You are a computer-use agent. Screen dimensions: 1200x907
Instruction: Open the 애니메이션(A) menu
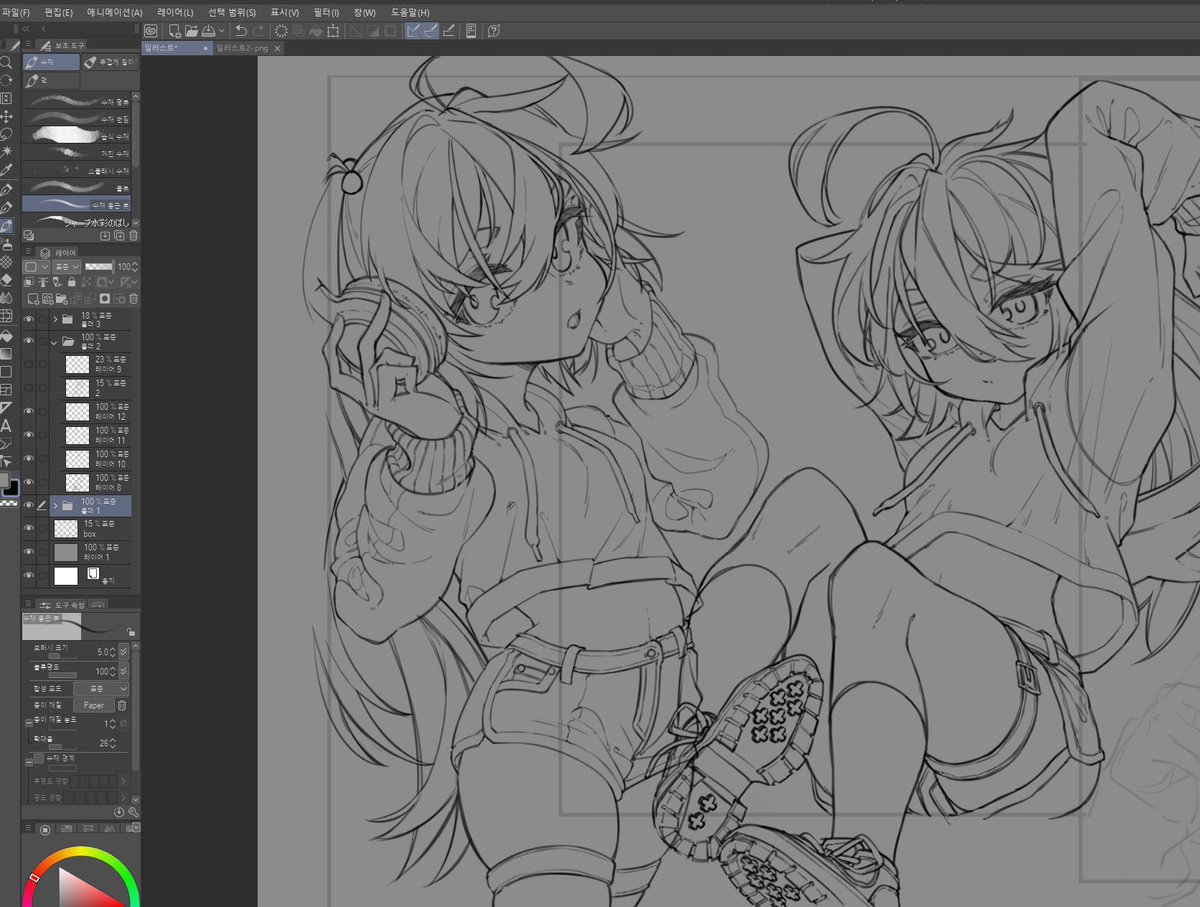pyautogui.click(x=115, y=11)
